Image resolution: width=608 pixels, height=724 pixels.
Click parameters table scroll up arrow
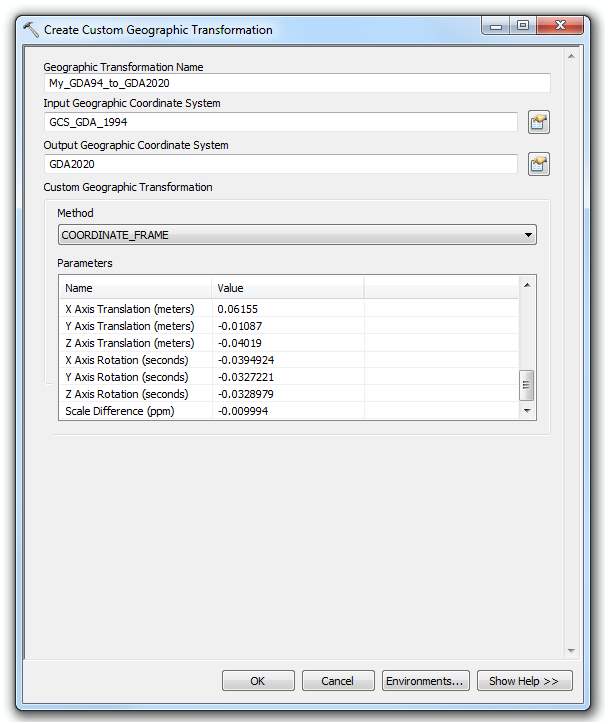[527, 285]
